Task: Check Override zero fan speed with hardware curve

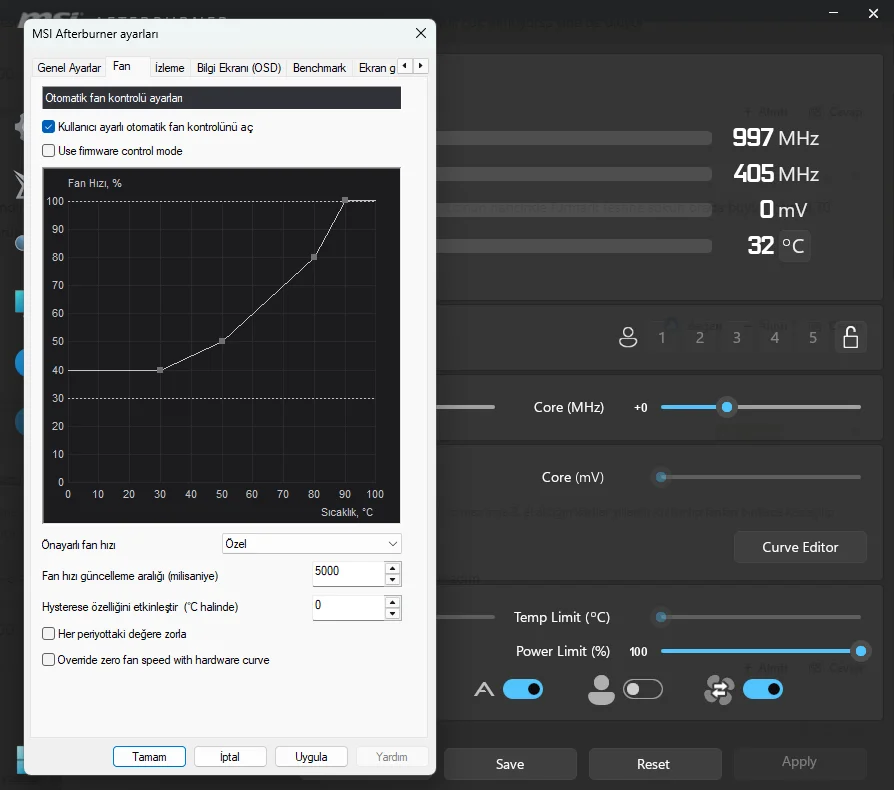Action: pyautogui.click(x=49, y=660)
